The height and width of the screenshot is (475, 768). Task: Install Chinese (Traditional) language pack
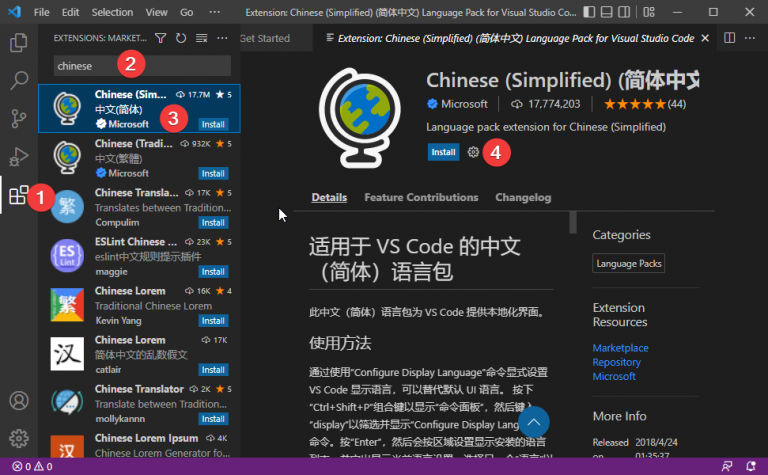click(x=213, y=173)
